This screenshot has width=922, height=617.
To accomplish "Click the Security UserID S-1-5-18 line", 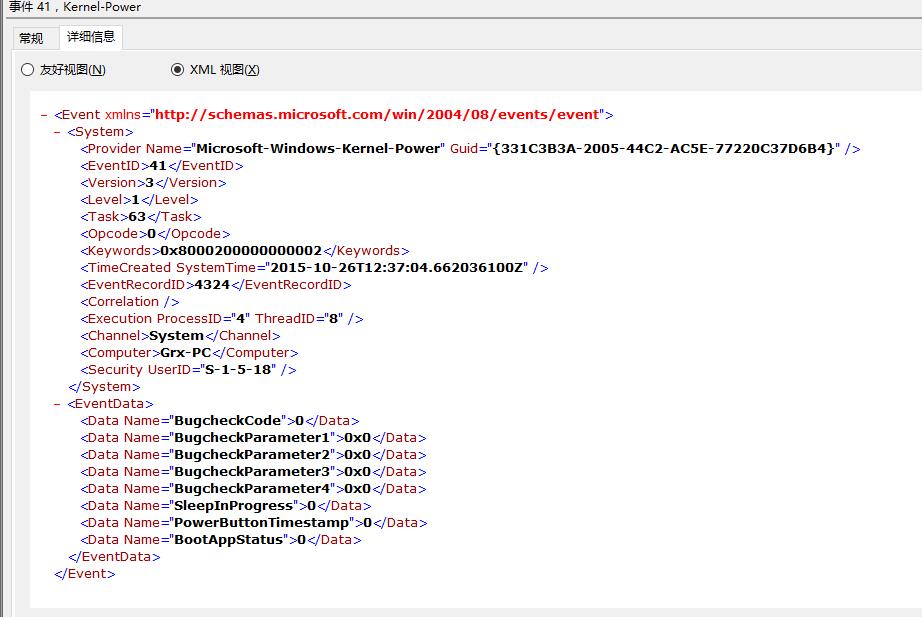I will tap(188, 370).
